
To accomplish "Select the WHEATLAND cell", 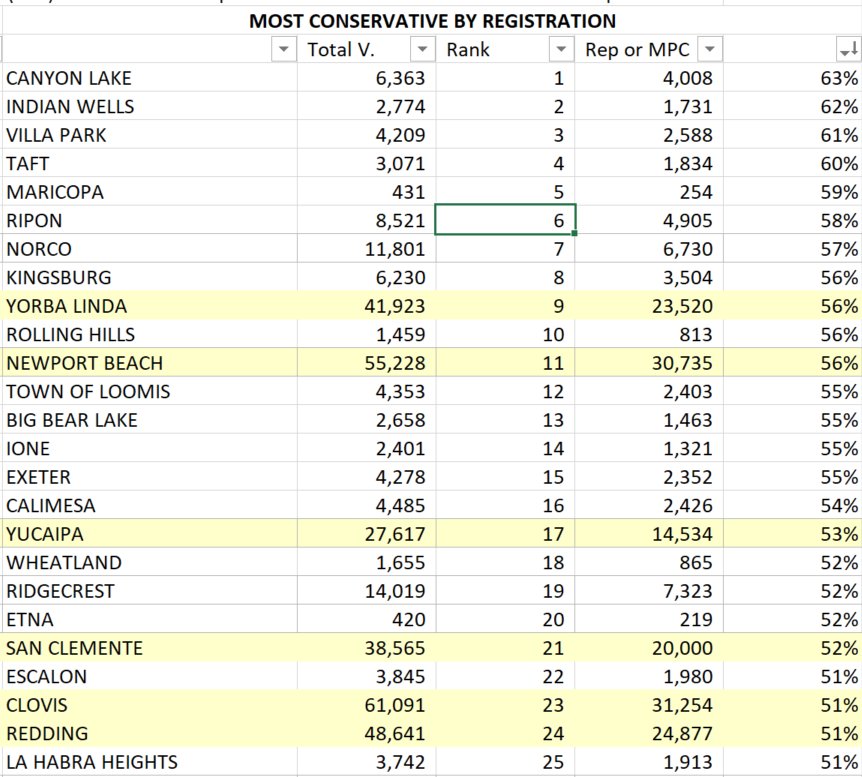I will pos(150,563).
